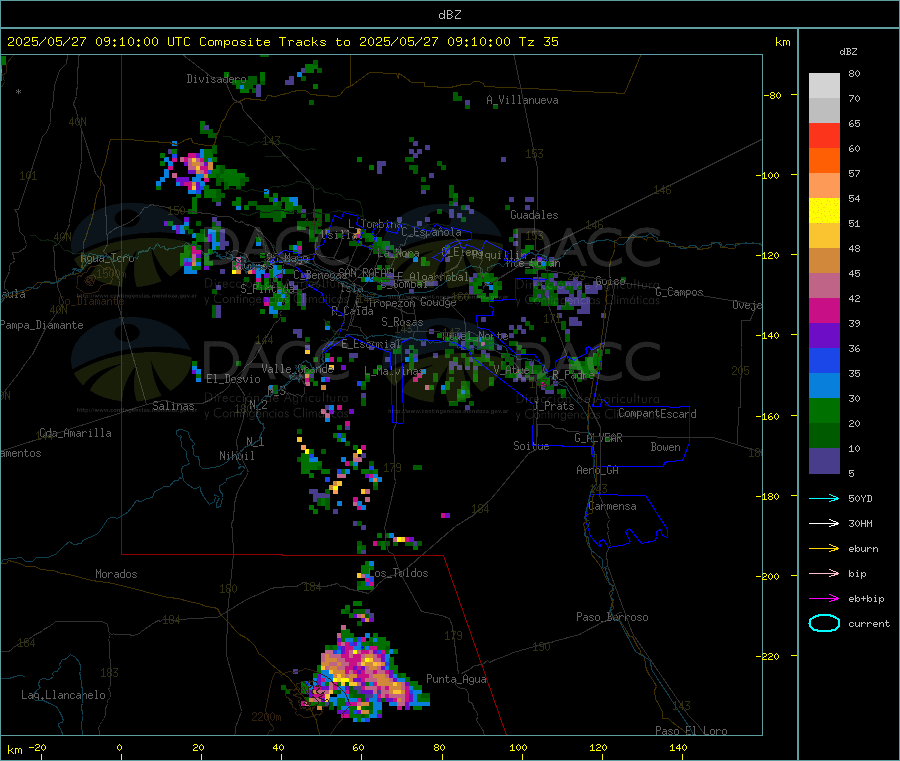Select the bright green swatch between 30 and 20
Image resolution: width=900 pixels, height=761 pixels.
[824, 410]
